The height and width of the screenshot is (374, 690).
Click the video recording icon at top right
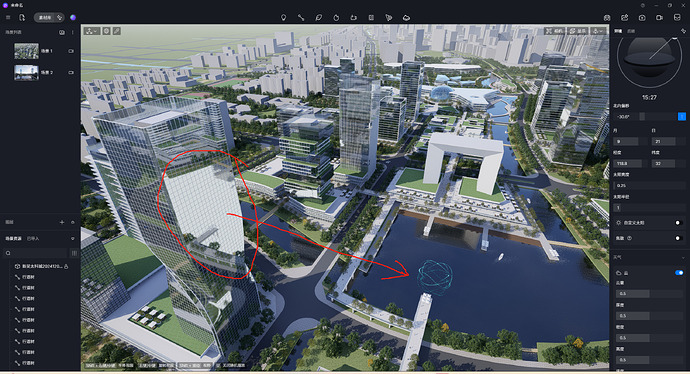click(659, 18)
